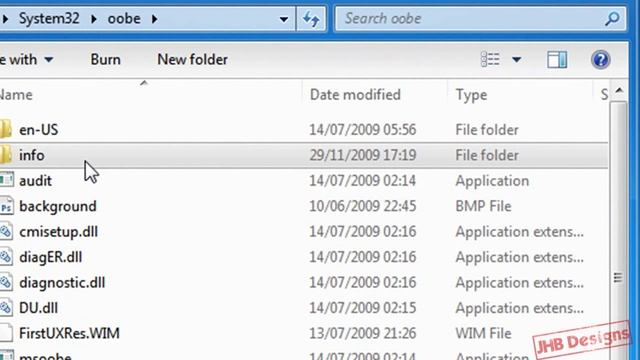Select the cmisetup.dll file name
Image resolution: width=640 pixels, height=360 pixels.
58,232
